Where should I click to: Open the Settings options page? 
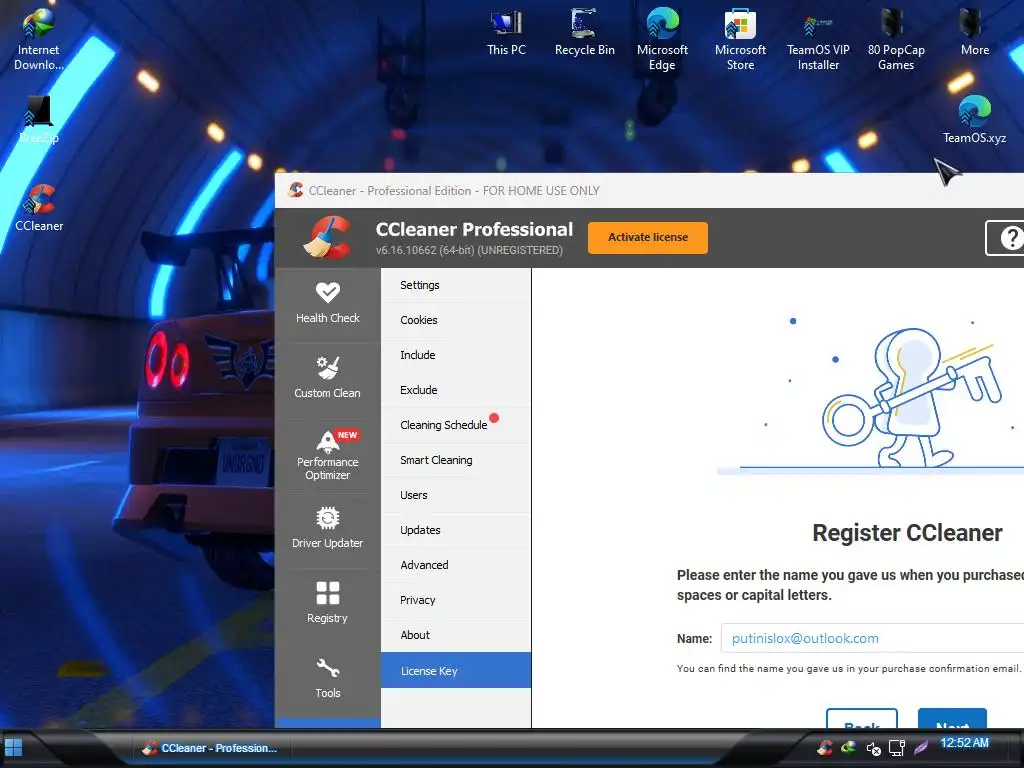[x=456, y=285]
